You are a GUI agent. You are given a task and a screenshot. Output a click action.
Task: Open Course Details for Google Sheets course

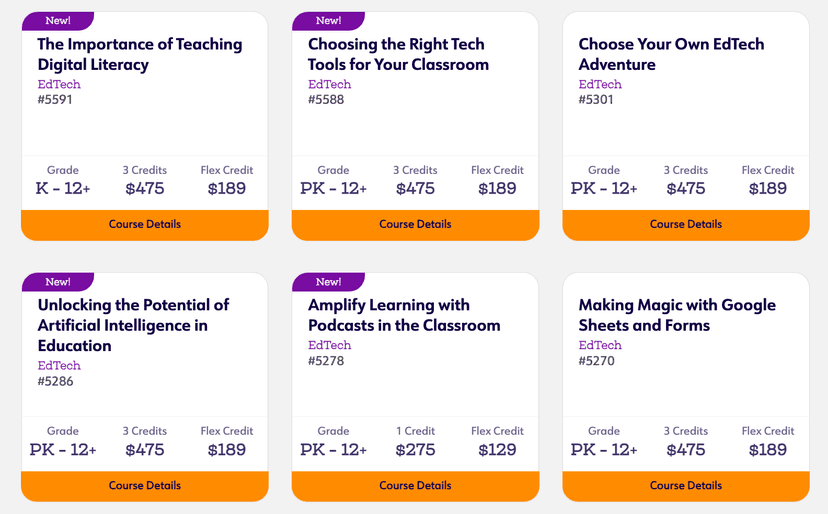tap(686, 486)
